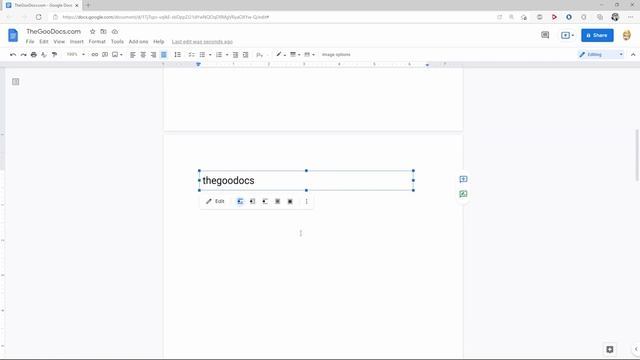Add comment from page margin
Screen dimensions: 640x360
pos(463,179)
